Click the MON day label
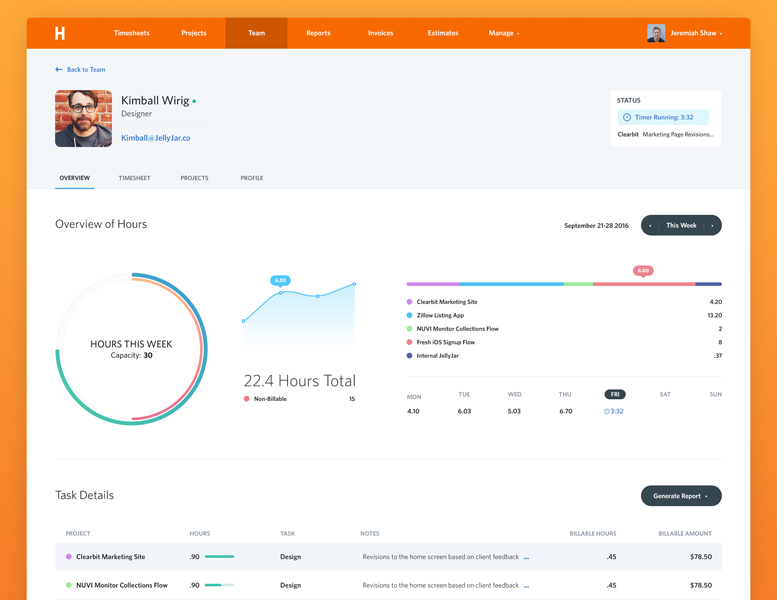 point(414,396)
